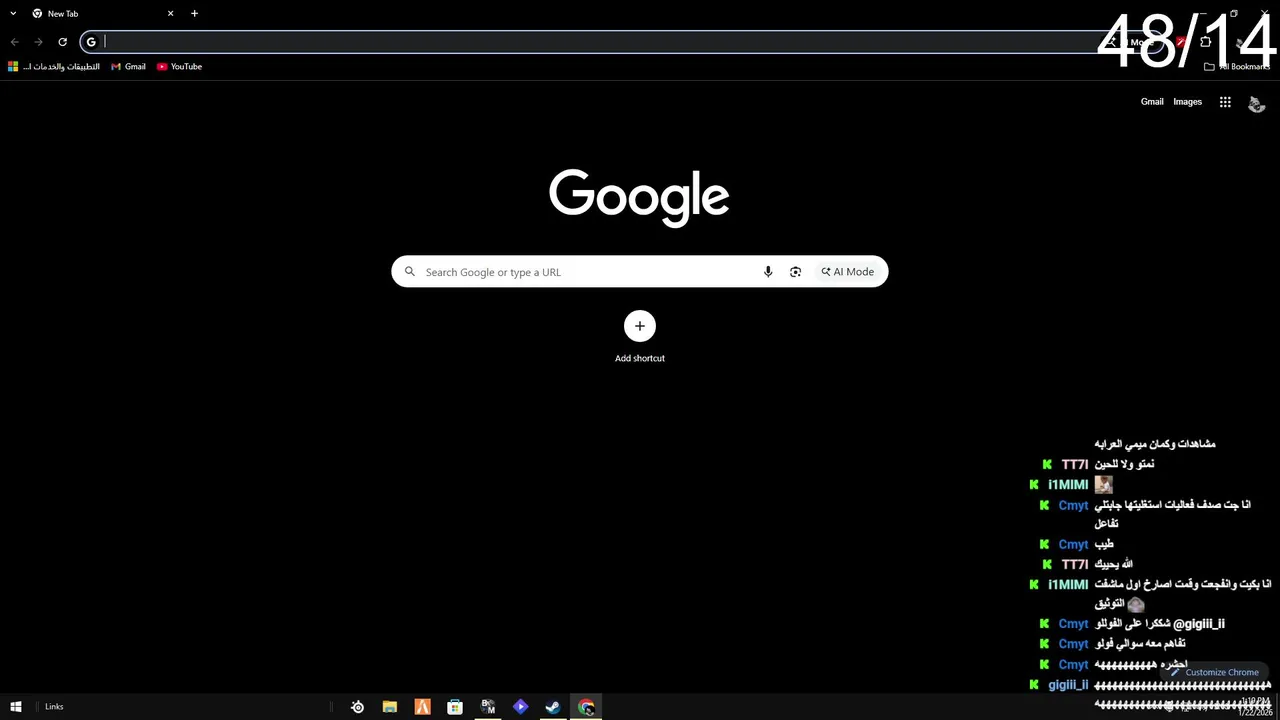The width and height of the screenshot is (1280, 720).
Task: Reload the current page
Action: tap(62, 42)
